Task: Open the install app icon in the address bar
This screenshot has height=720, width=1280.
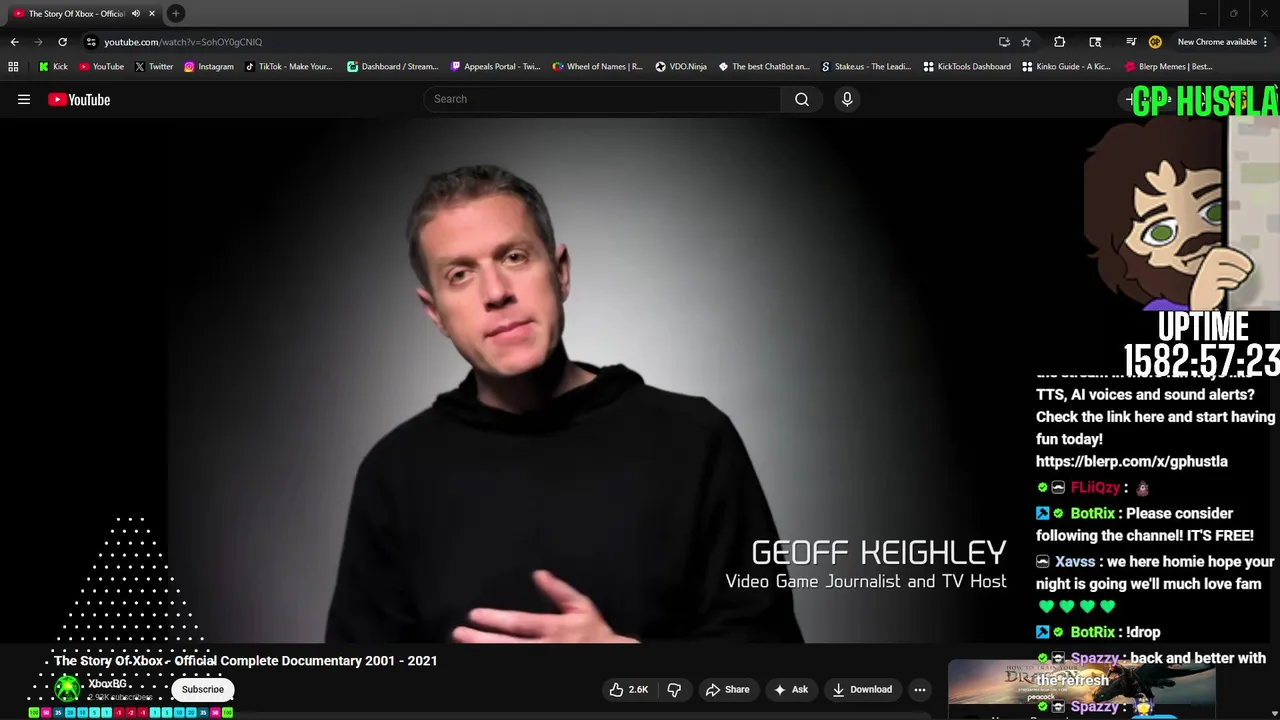Action: pos(1004,42)
